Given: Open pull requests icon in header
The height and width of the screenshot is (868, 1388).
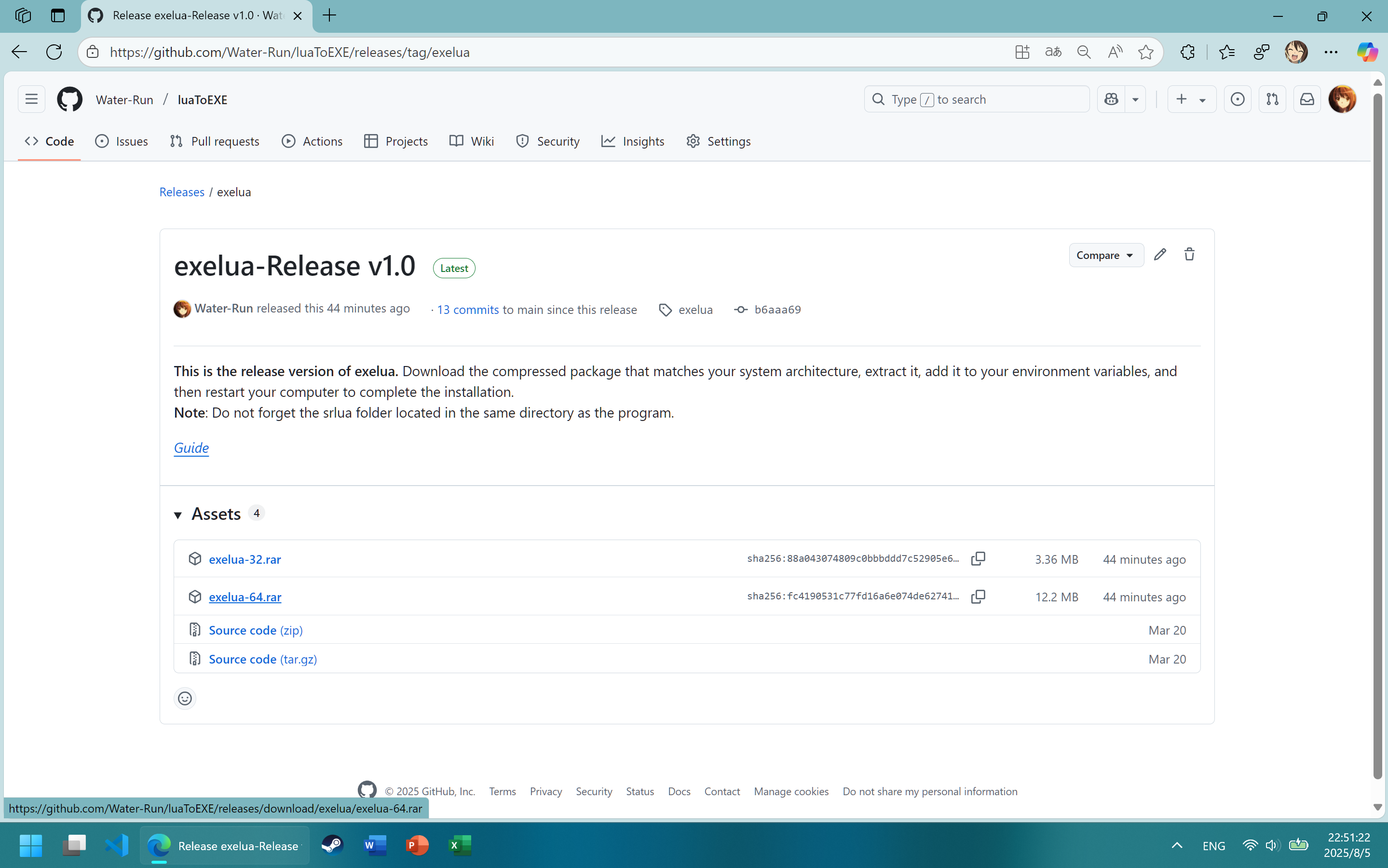Looking at the screenshot, I should click(1272, 99).
